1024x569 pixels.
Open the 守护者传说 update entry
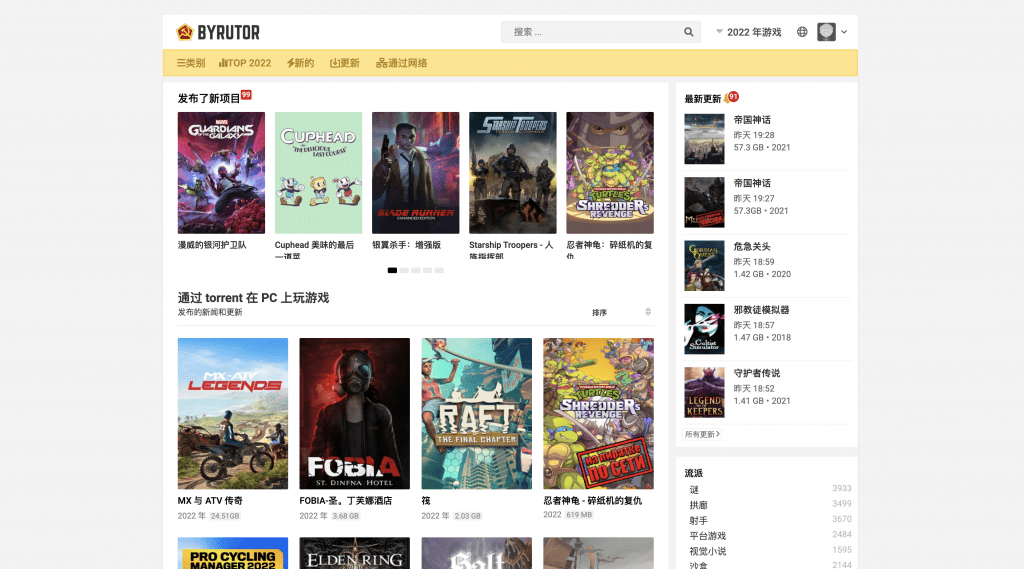767,392
